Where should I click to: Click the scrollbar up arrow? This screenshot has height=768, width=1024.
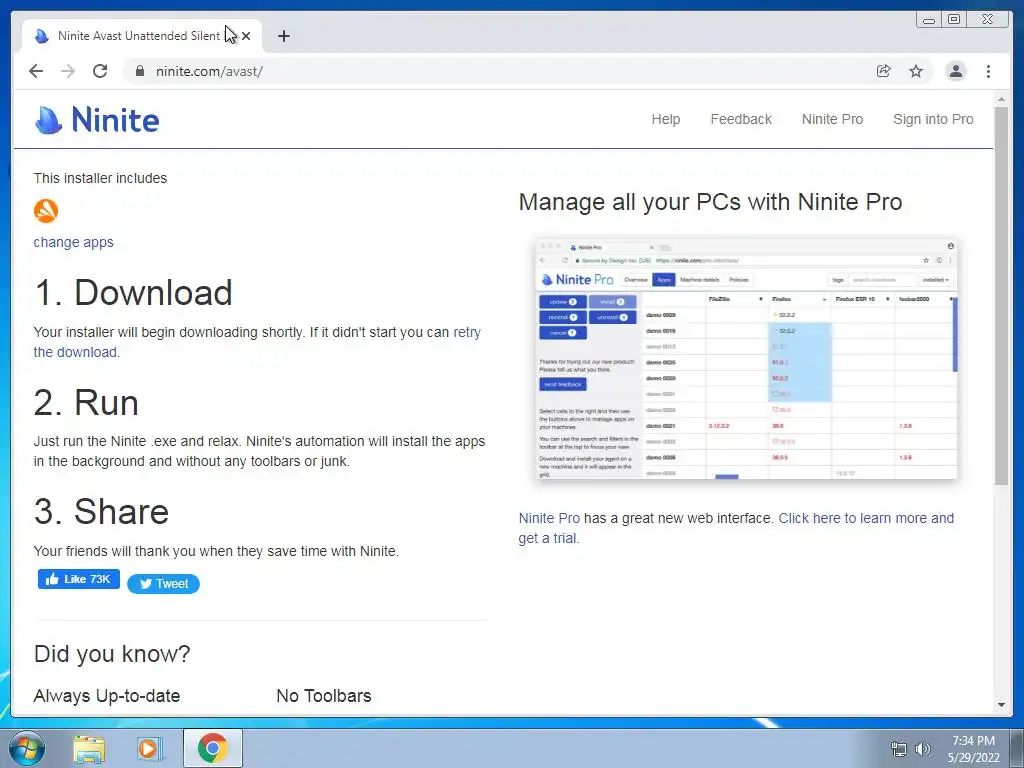(1001, 99)
